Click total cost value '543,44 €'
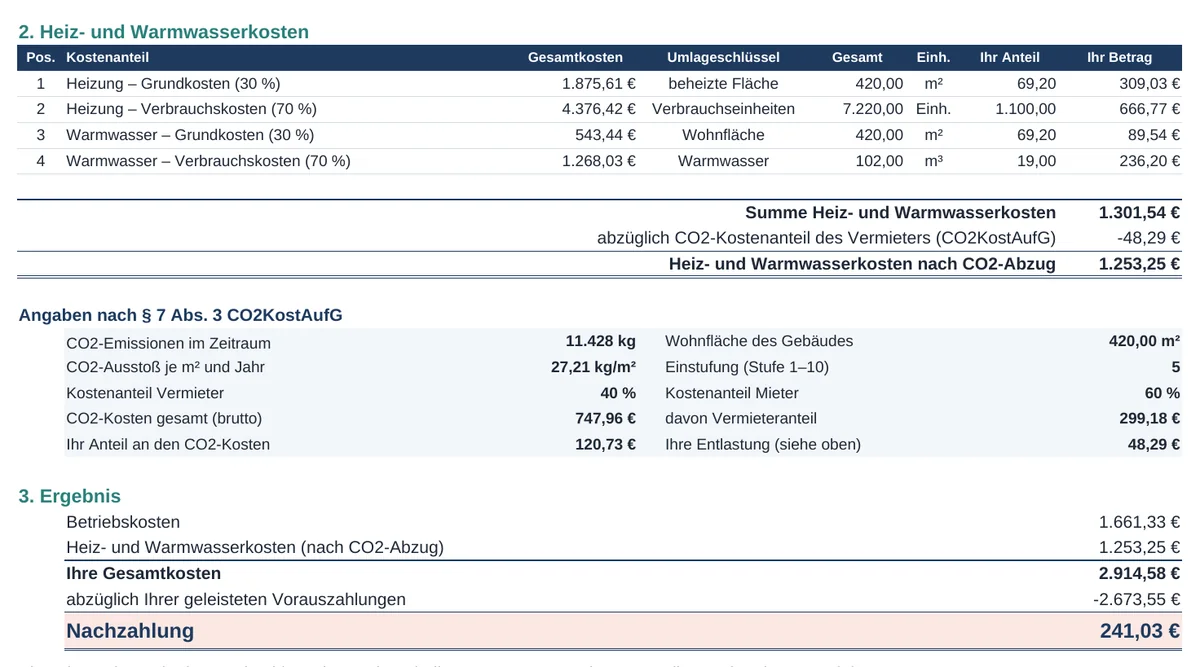1200x667 pixels. click(605, 135)
